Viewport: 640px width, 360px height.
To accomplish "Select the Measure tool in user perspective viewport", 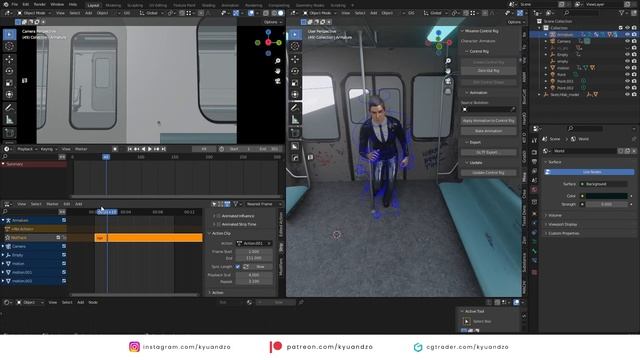I will [x=295, y=120].
